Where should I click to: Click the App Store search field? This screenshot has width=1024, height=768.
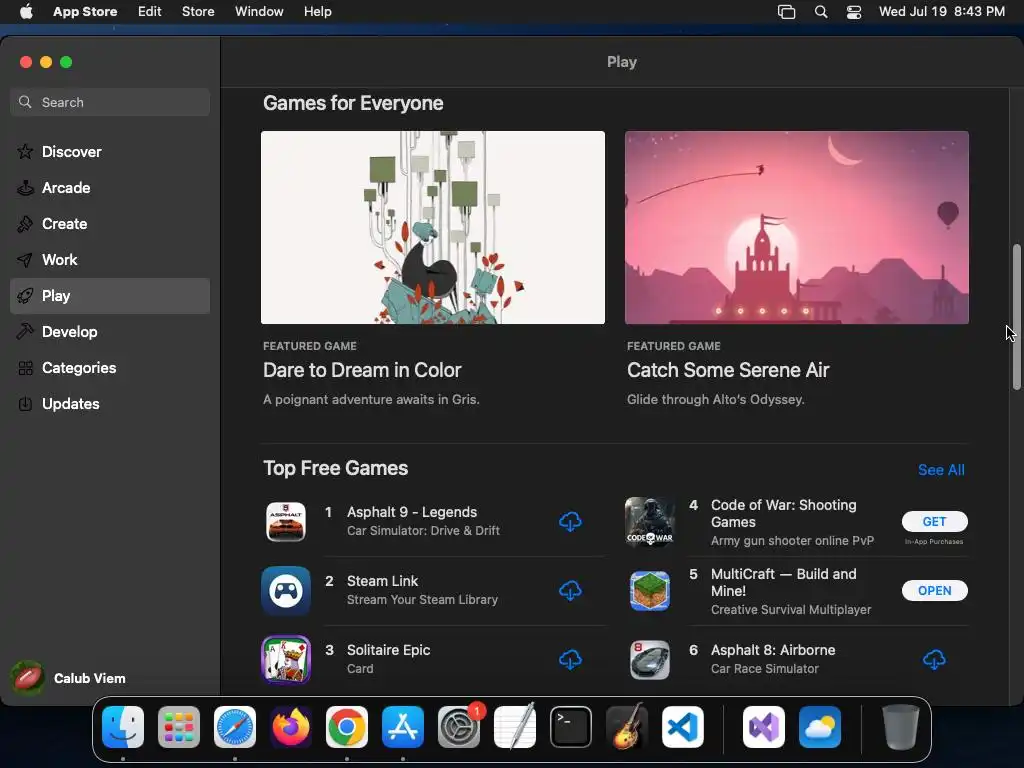pyautogui.click(x=110, y=102)
